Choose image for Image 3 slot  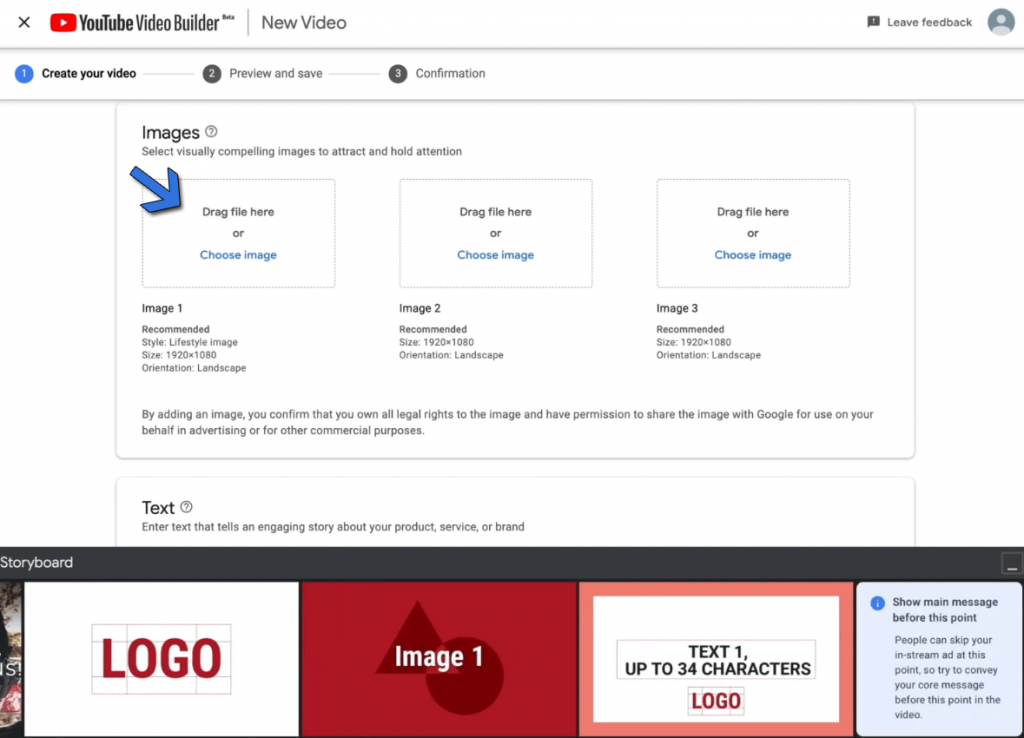click(x=753, y=255)
